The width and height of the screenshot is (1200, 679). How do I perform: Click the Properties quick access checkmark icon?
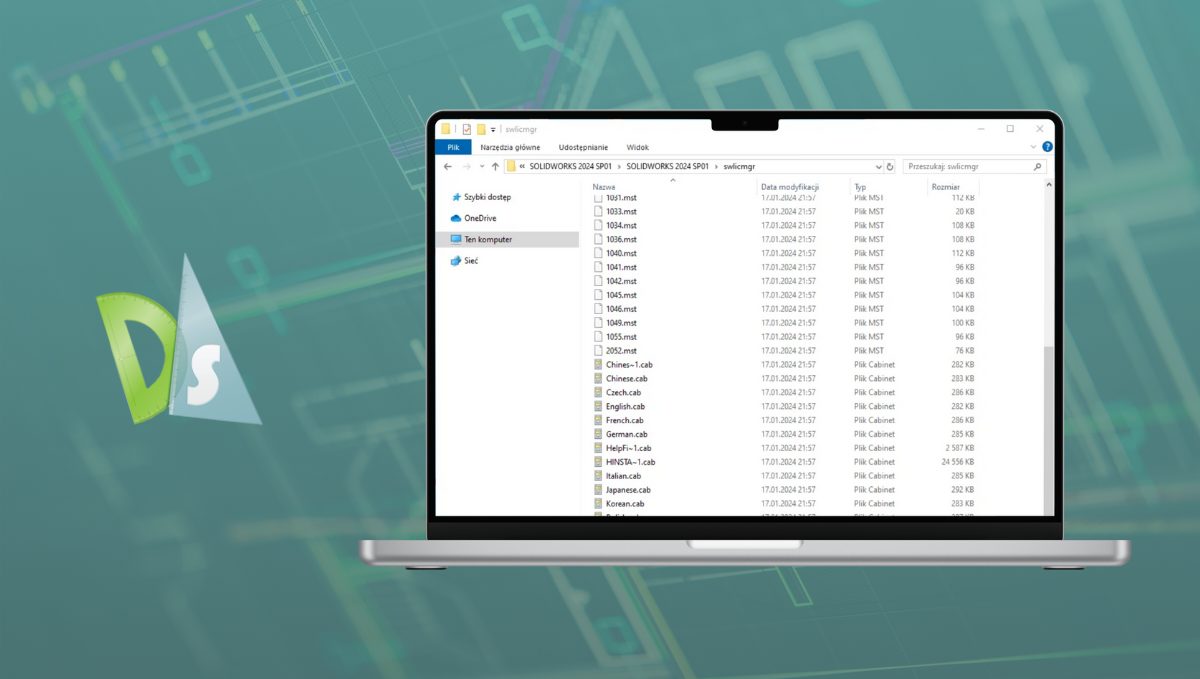pyautogui.click(x=466, y=129)
